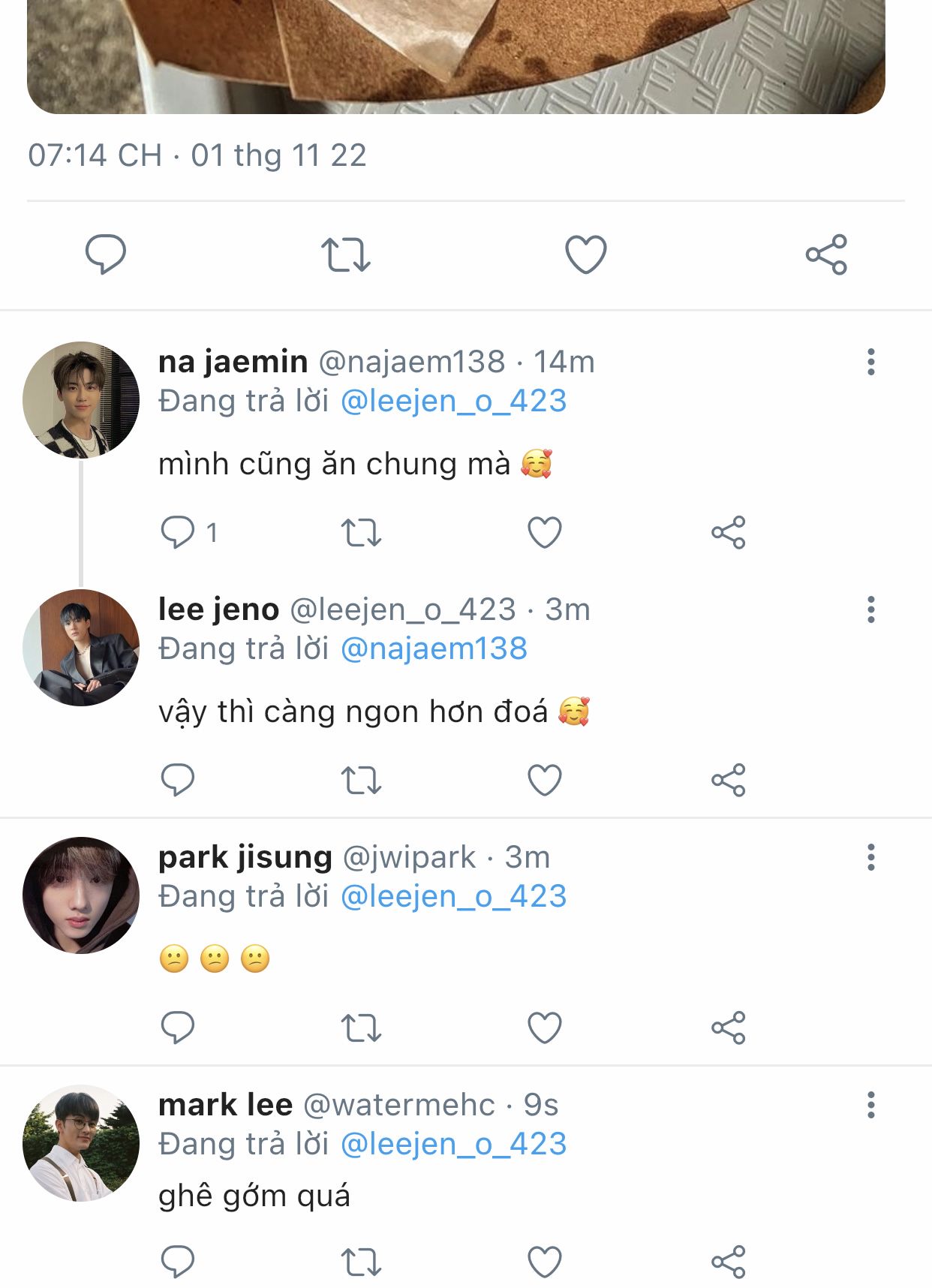Reply to mark lee's comment

point(178,1262)
